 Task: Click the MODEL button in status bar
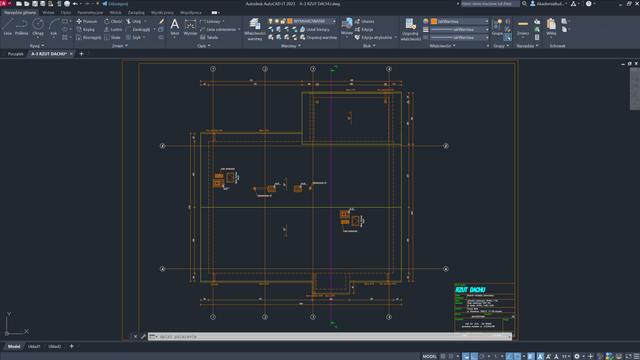429,356
